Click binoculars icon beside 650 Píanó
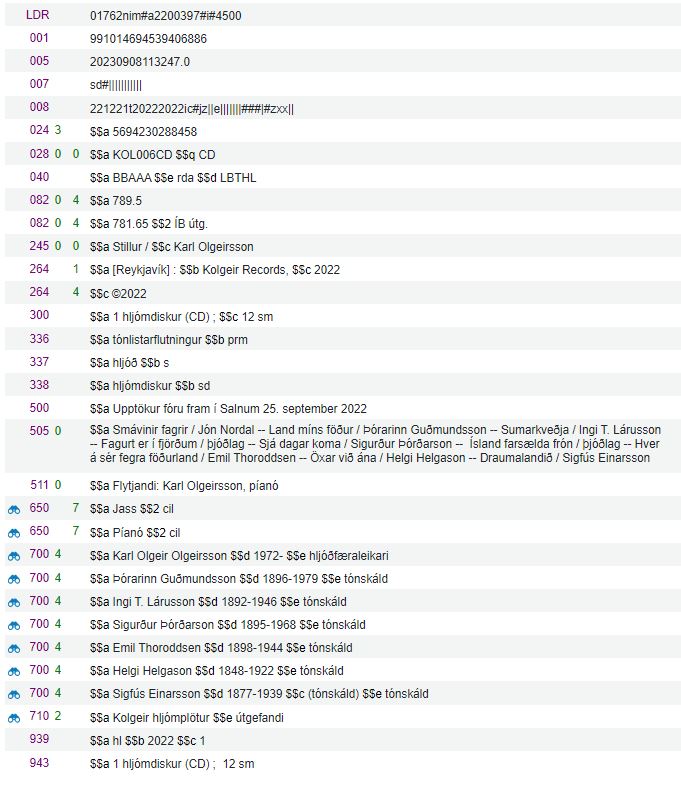The width and height of the screenshot is (681, 785). pos(14,533)
